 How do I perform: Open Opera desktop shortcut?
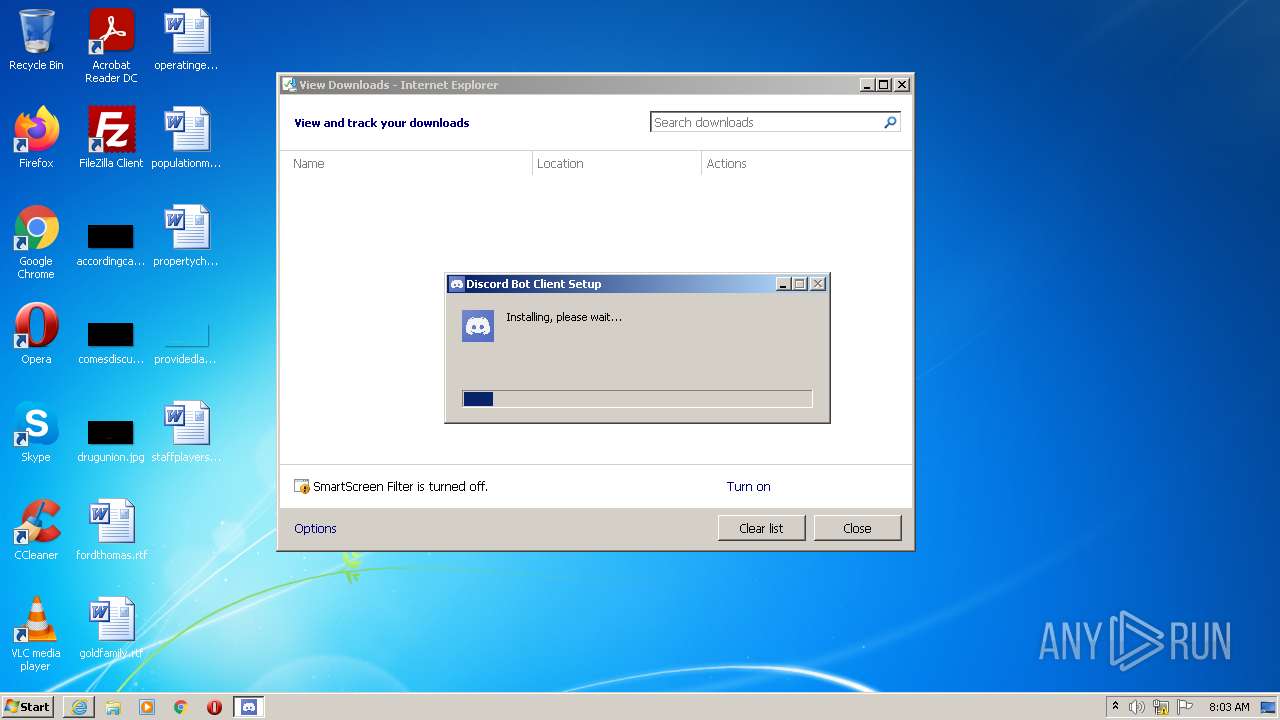(36, 334)
